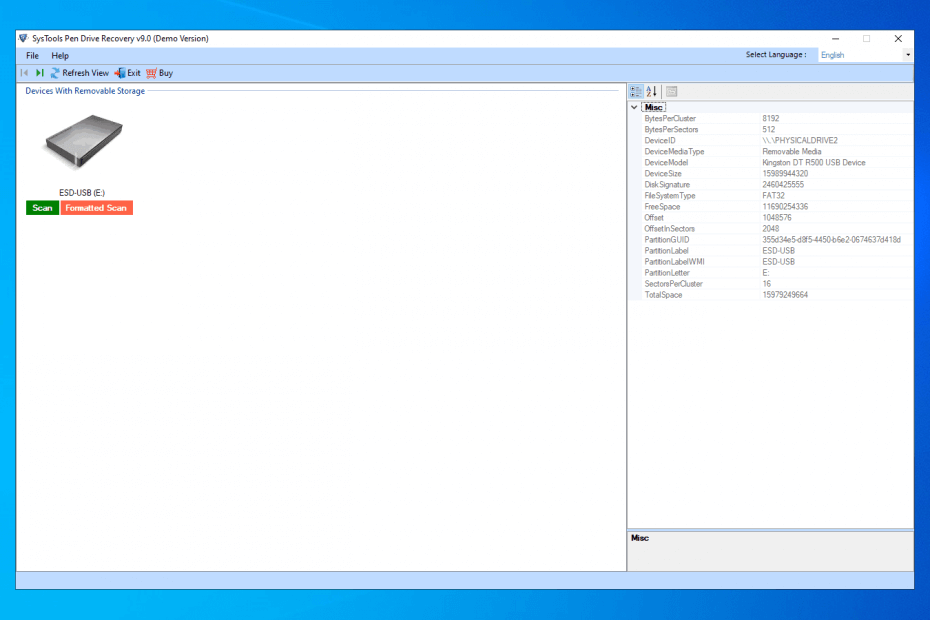The height and width of the screenshot is (620, 930).
Task: Click the value 8192
Action: click(x=770, y=119)
